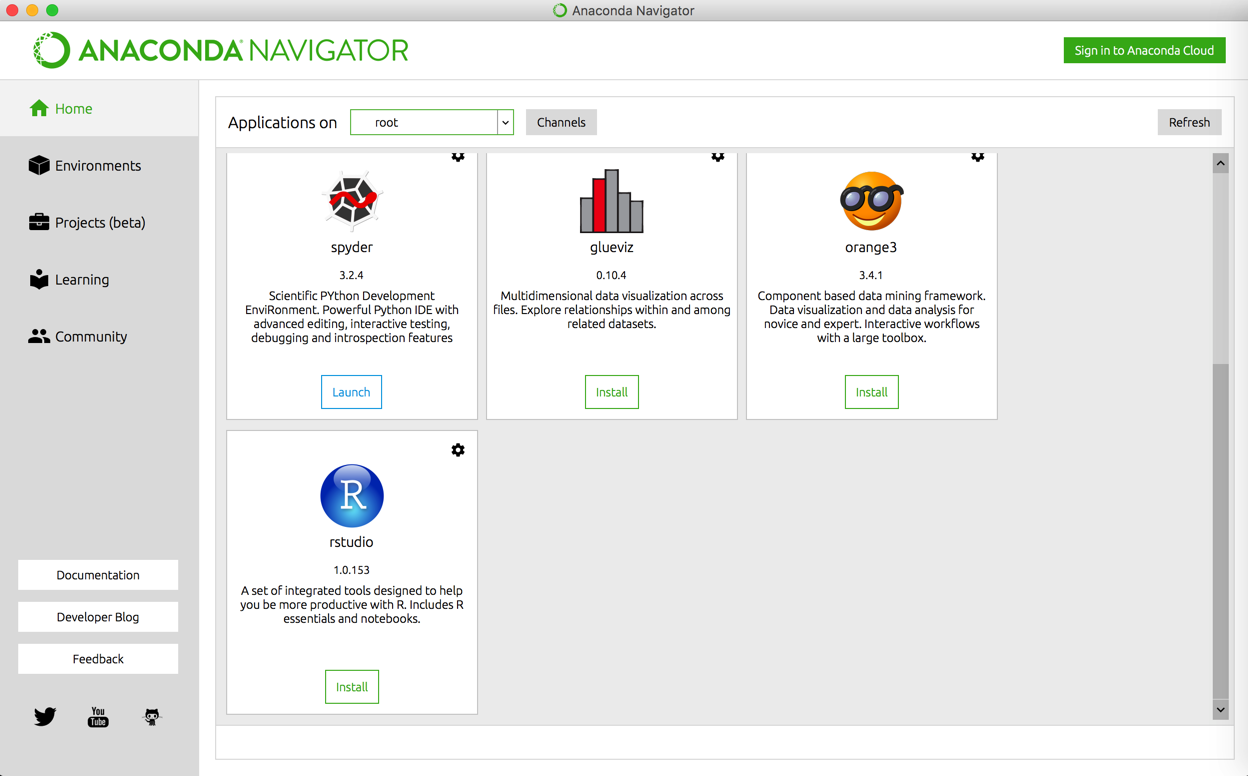Open the Documentation link
The height and width of the screenshot is (776, 1248).
pos(98,575)
